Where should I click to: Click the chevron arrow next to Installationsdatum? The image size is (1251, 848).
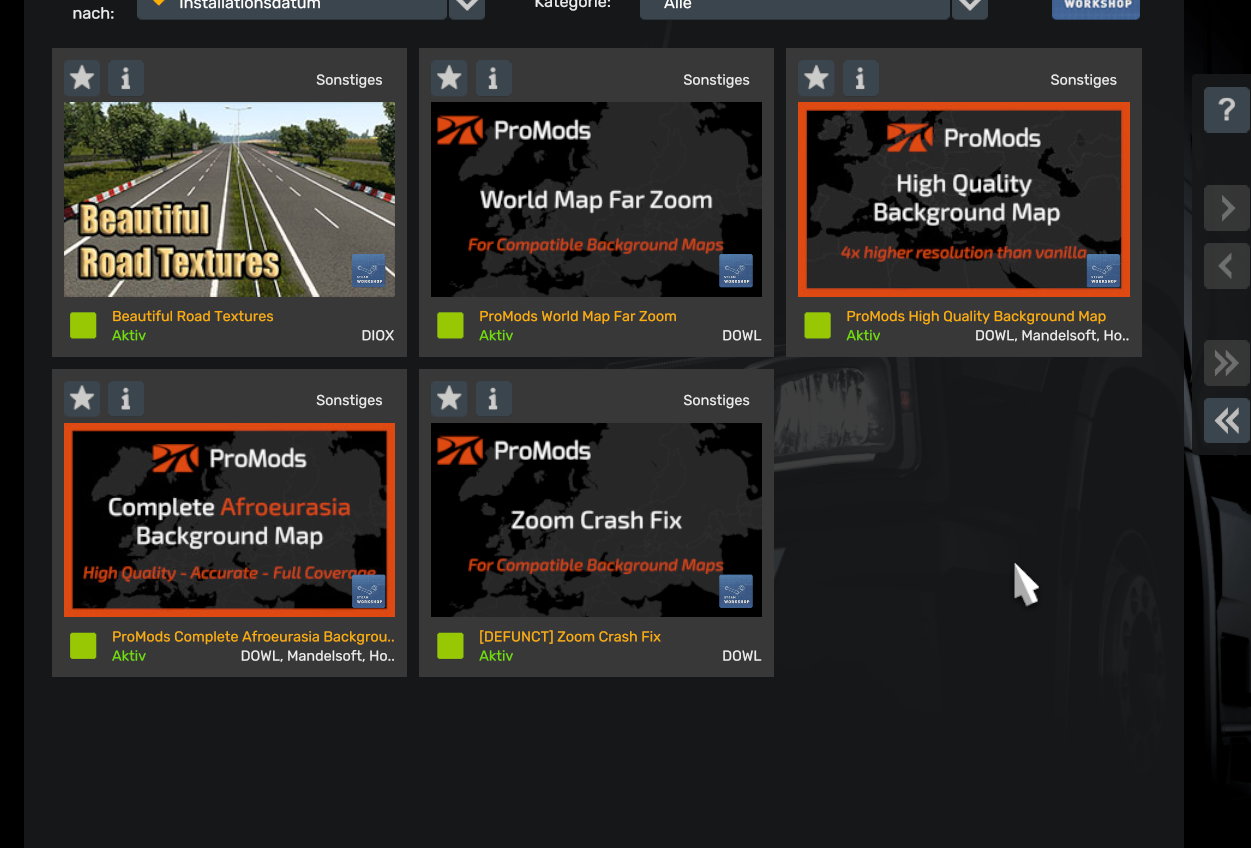[467, 9]
